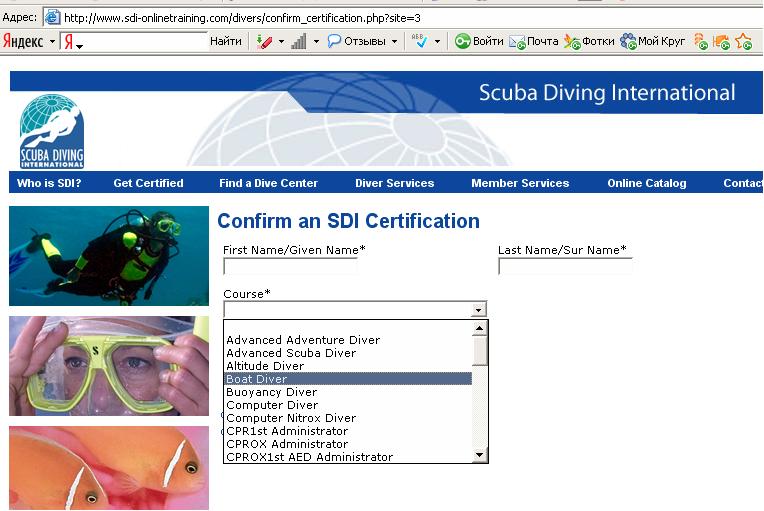Viewport: 764px width, 511px height.
Task: Click the Найти search button
Action: pos(226,41)
